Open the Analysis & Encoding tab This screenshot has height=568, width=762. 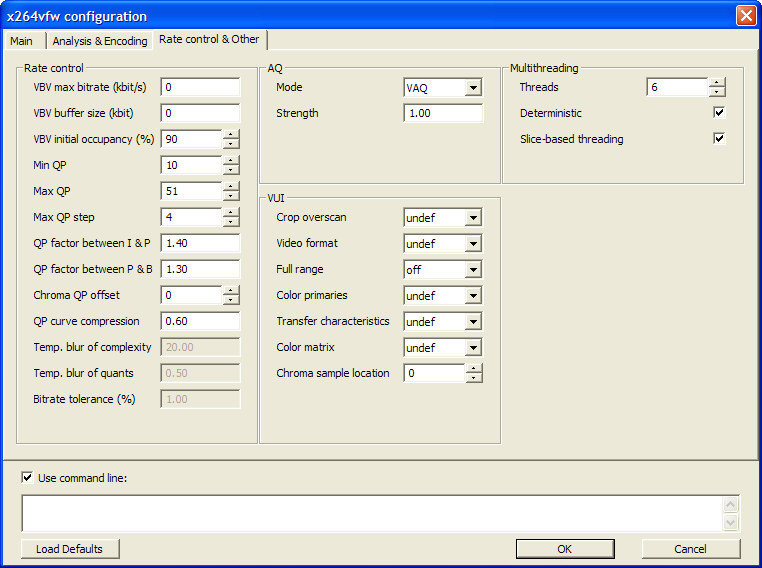coord(100,41)
